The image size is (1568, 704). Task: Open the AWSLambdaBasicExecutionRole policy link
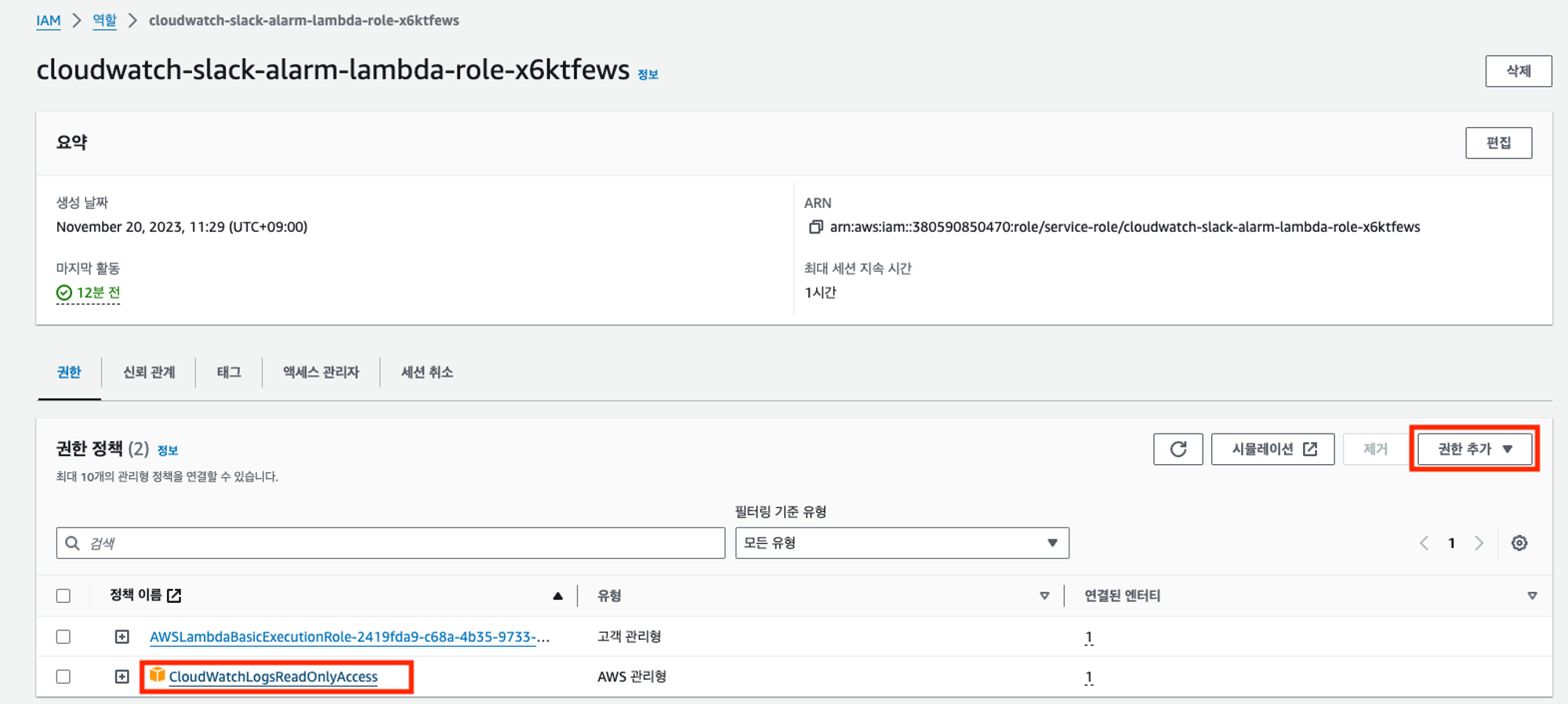tap(350, 637)
